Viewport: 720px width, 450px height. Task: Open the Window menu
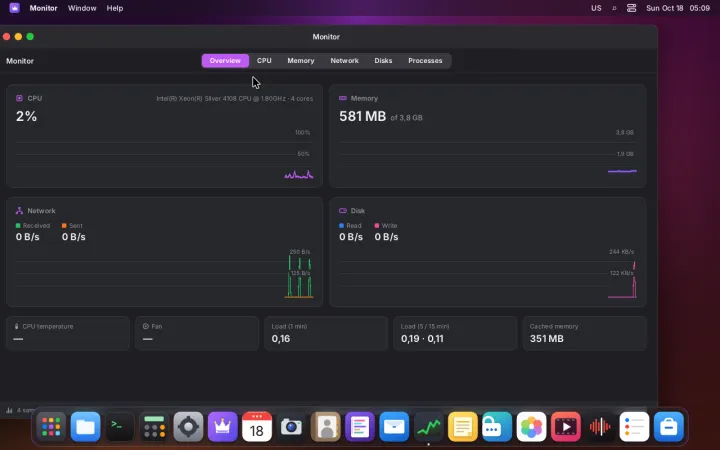point(82,8)
